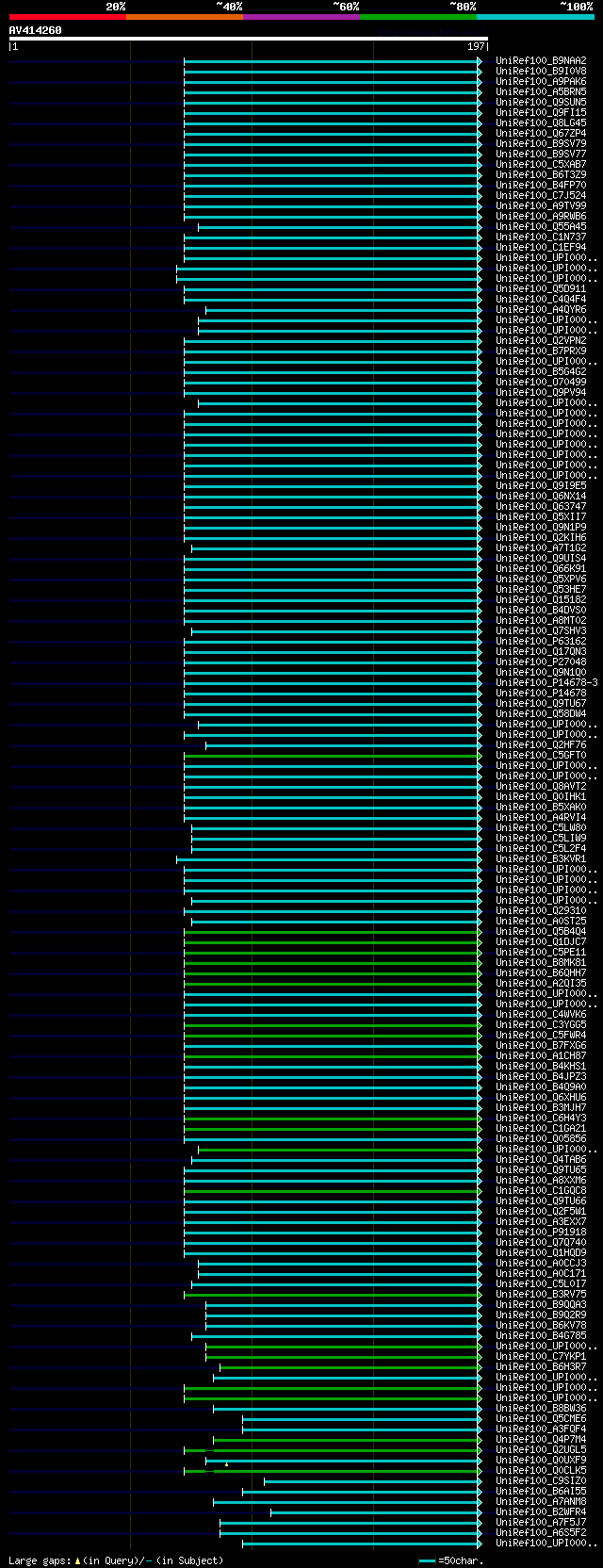This screenshot has height=1568, width=603.
Task: Click subject label UniRef100_B9SV77
Action: pyautogui.click(x=541, y=154)
